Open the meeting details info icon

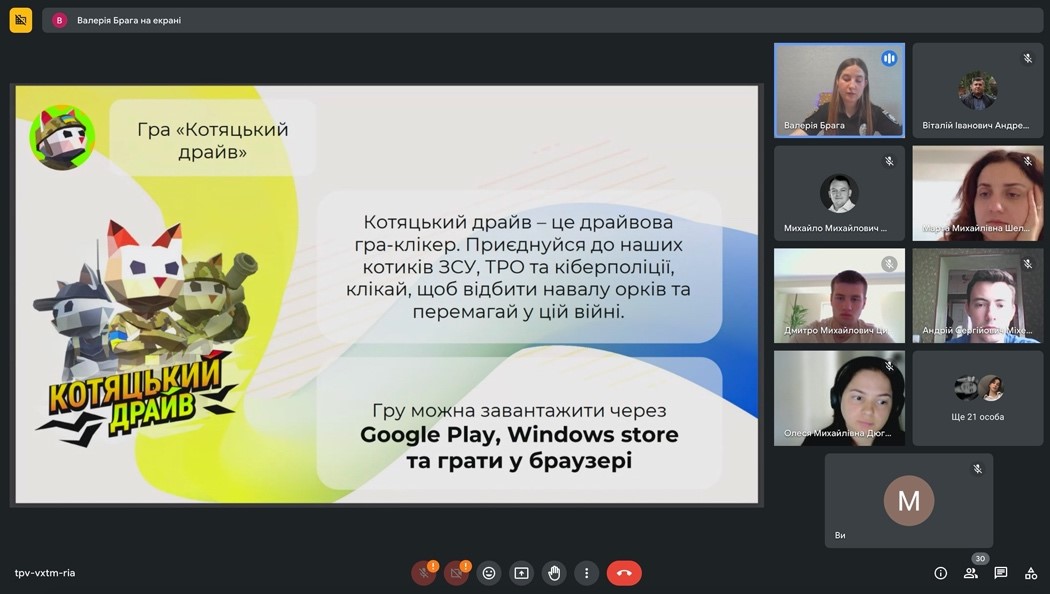pos(940,573)
